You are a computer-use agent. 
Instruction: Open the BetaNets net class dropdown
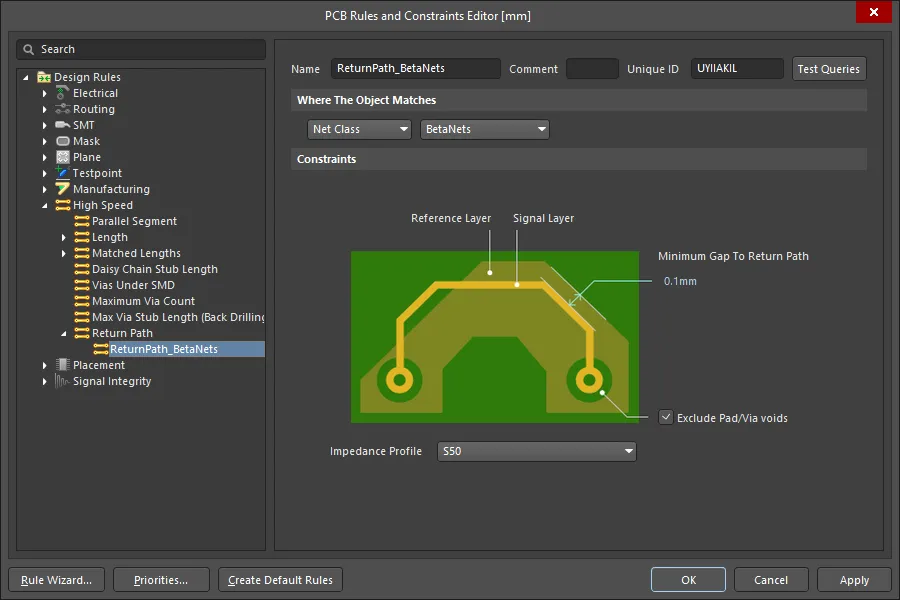tap(485, 129)
